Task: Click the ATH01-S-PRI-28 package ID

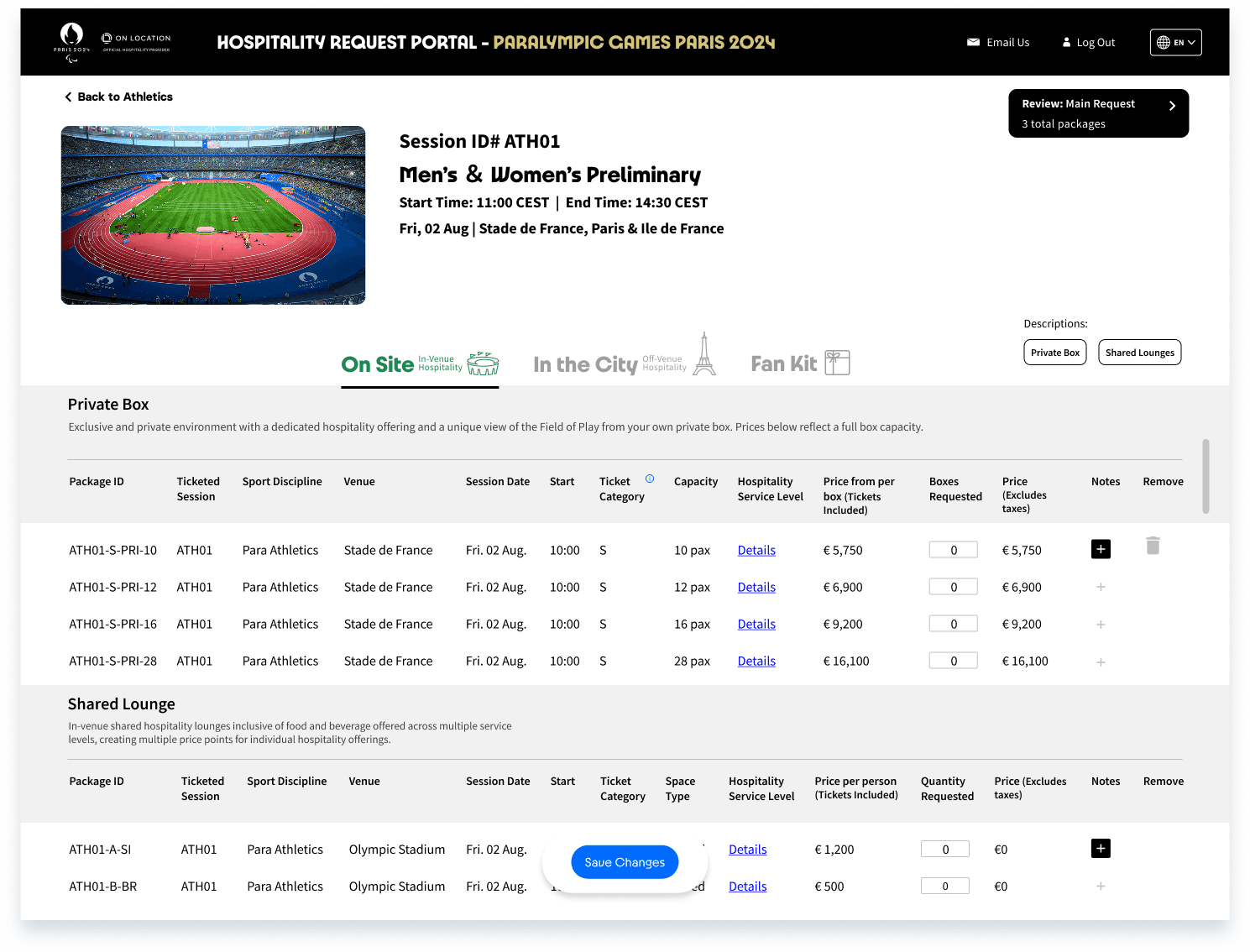Action: point(112,661)
